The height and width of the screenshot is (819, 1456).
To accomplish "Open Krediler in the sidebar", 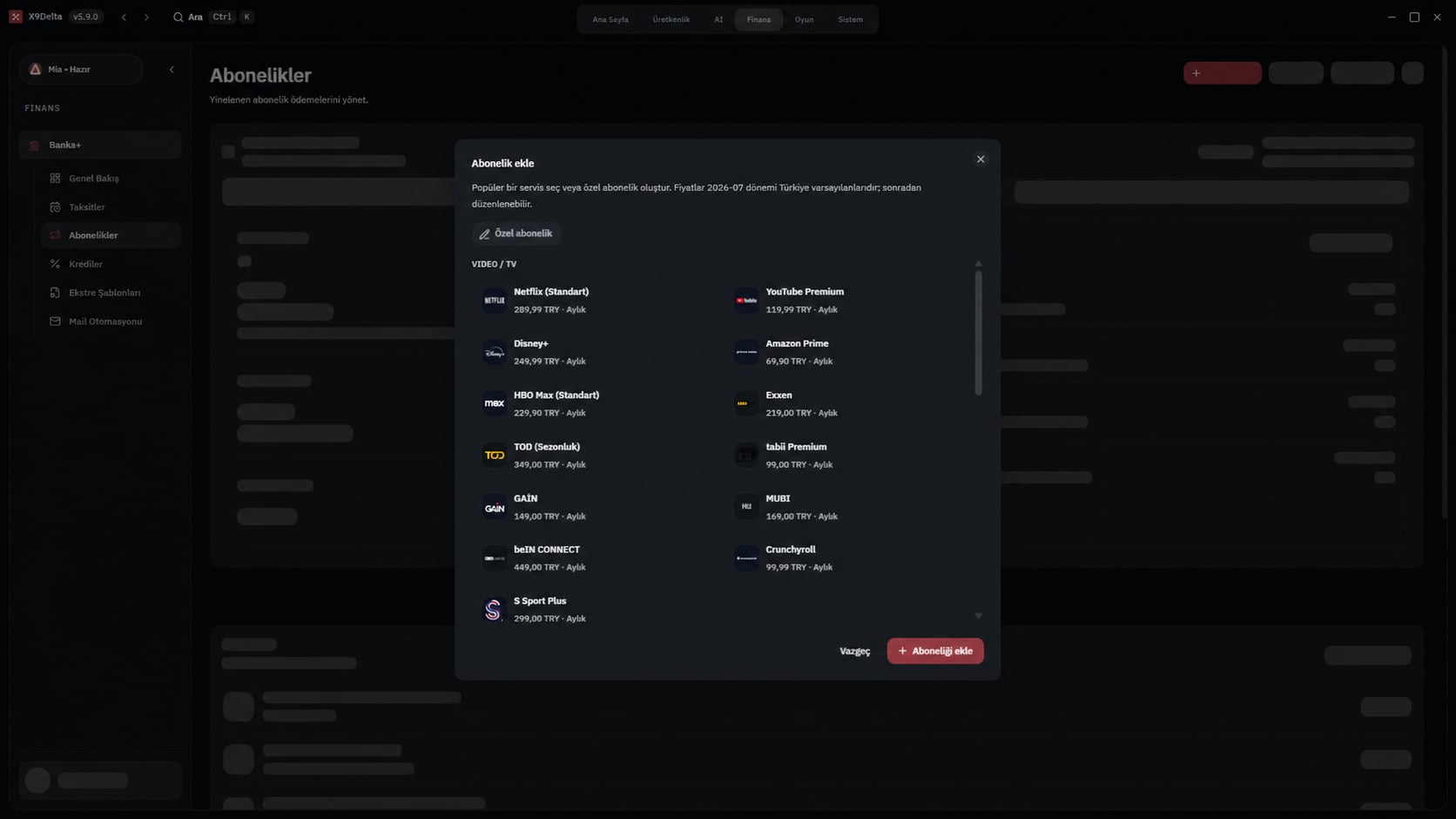I will [x=111, y=264].
